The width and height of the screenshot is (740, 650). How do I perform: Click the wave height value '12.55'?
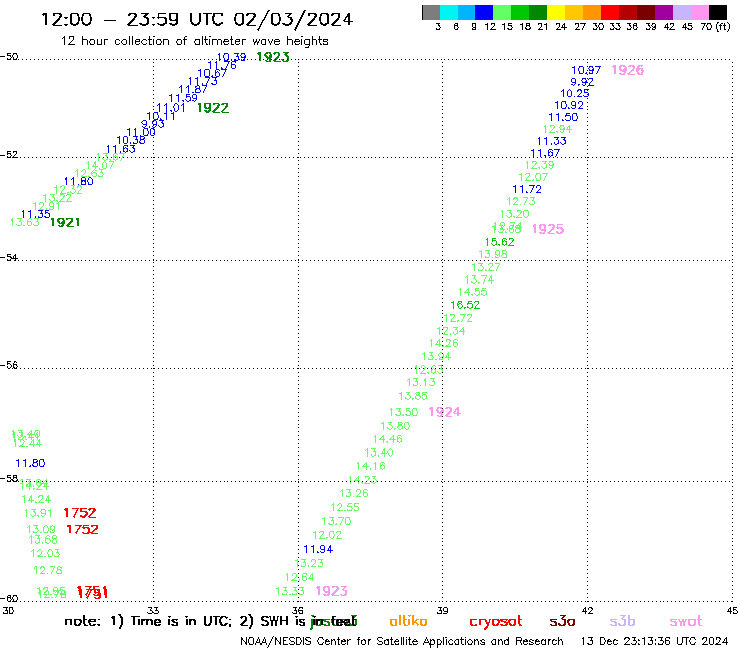pos(345,507)
